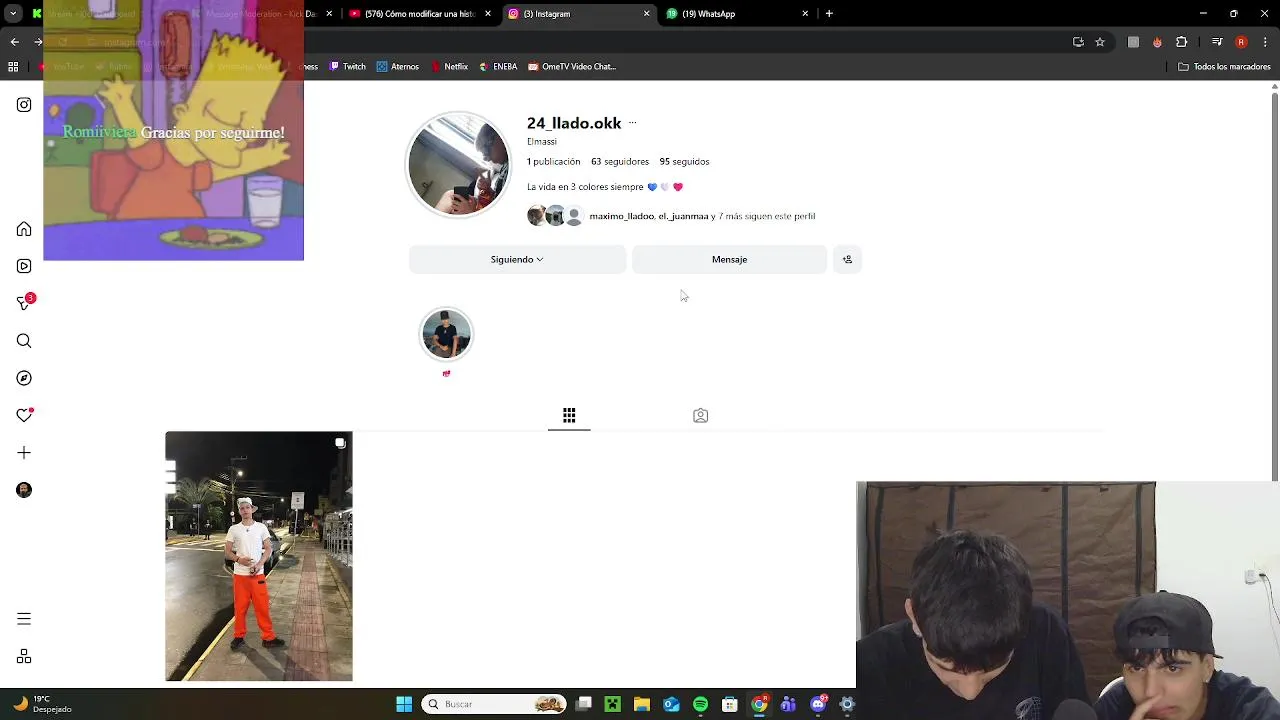Open the Windows Start menu
The image size is (1280, 720).
point(404,704)
